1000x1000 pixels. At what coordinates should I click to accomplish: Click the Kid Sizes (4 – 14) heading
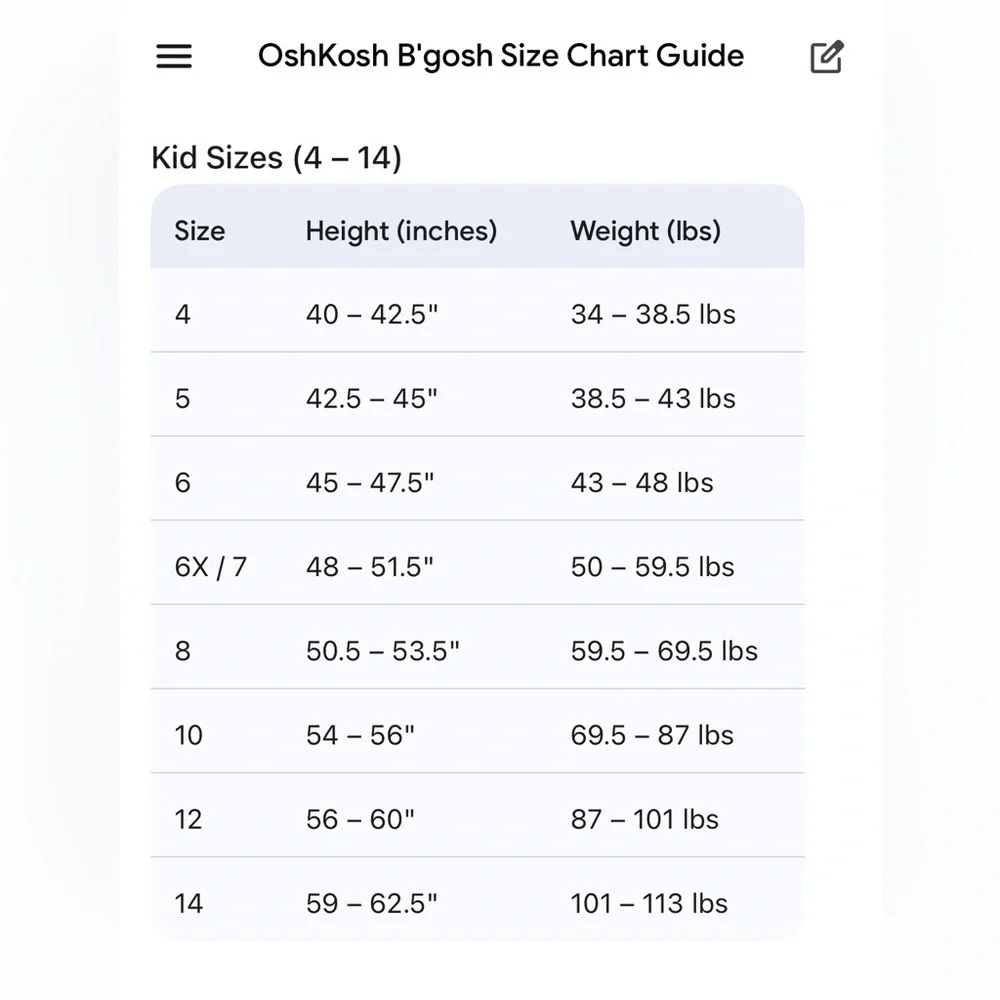276,158
